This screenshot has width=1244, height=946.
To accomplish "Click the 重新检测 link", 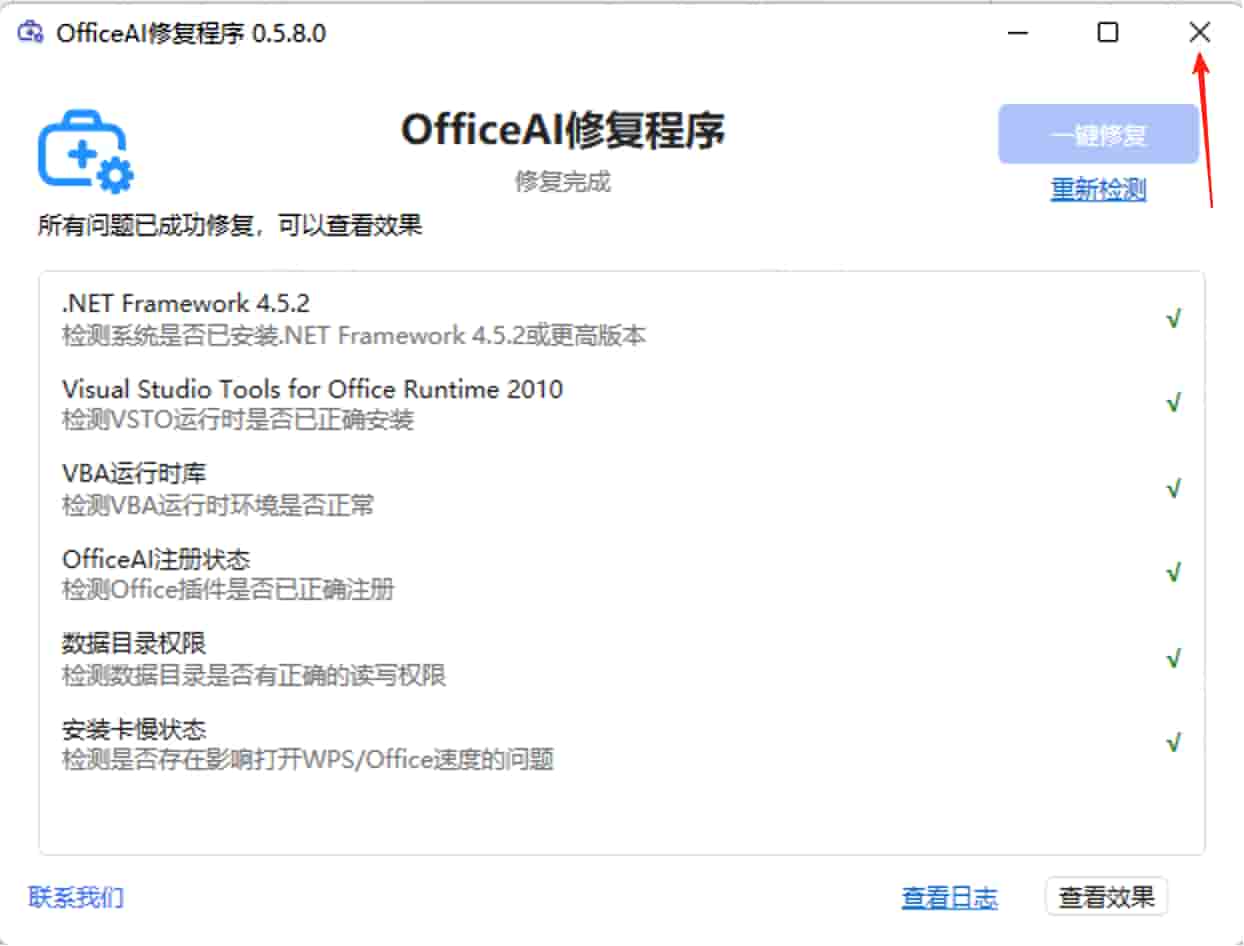I will point(1097,190).
